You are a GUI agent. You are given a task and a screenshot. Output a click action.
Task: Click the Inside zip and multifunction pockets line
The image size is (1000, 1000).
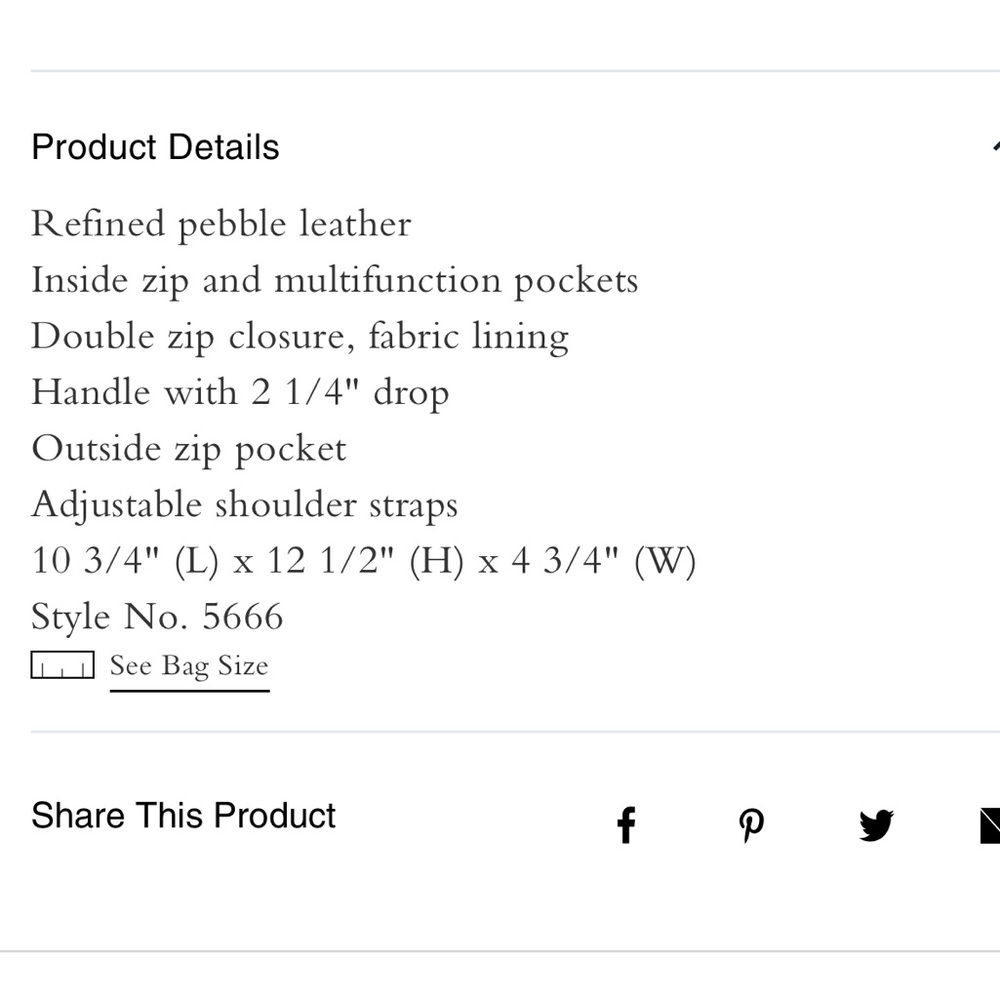pos(334,280)
